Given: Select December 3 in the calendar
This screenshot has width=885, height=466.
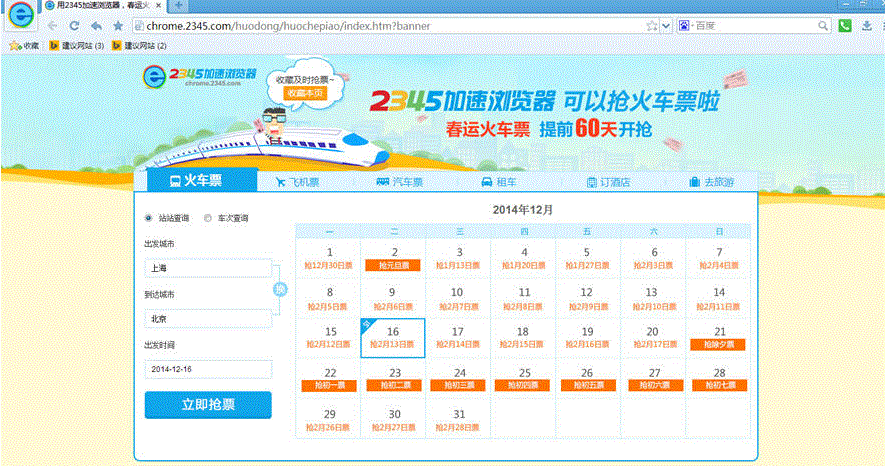Looking at the screenshot, I should [x=458, y=258].
